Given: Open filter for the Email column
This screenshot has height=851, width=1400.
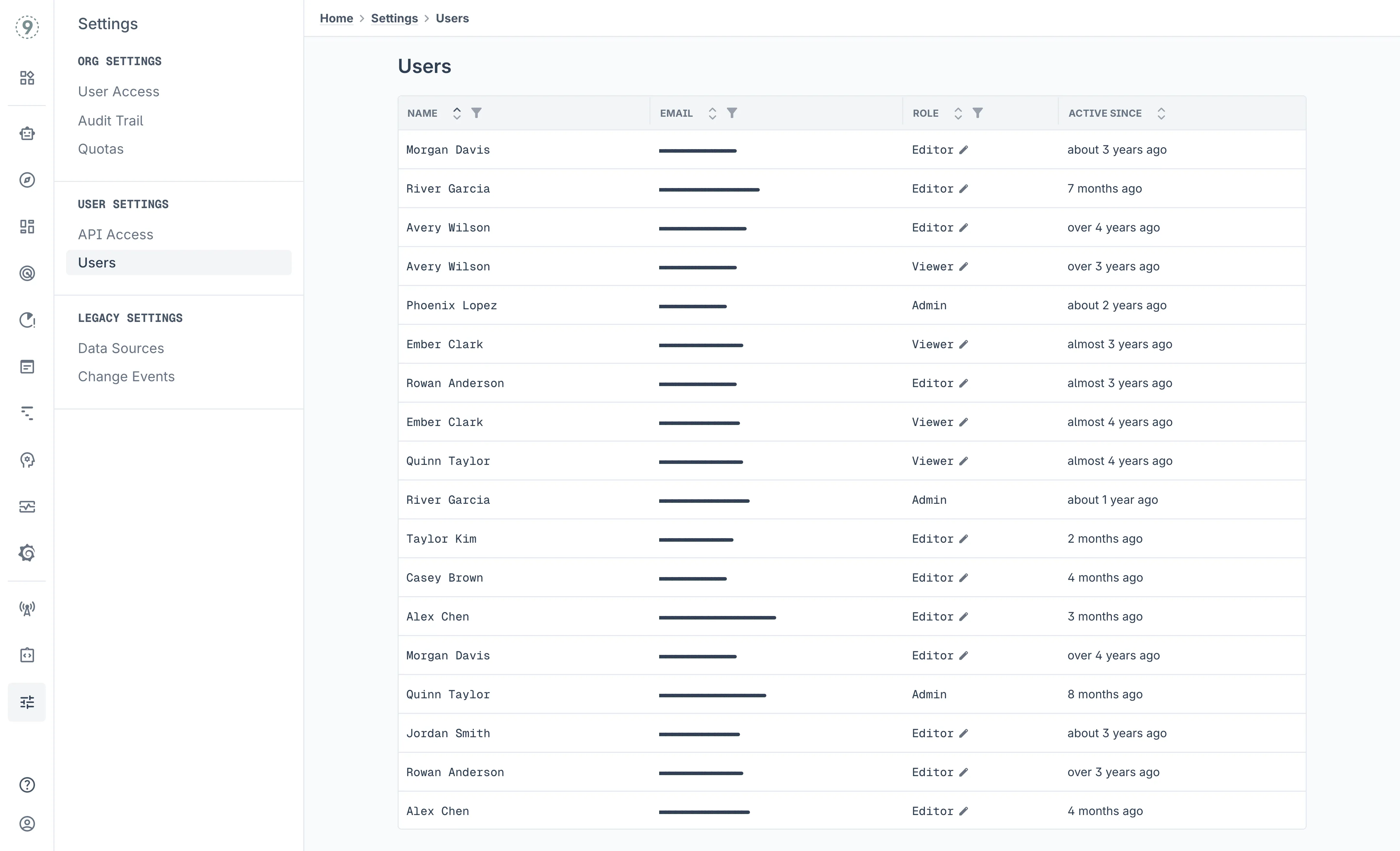Looking at the screenshot, I should click(x=732, y=113).
